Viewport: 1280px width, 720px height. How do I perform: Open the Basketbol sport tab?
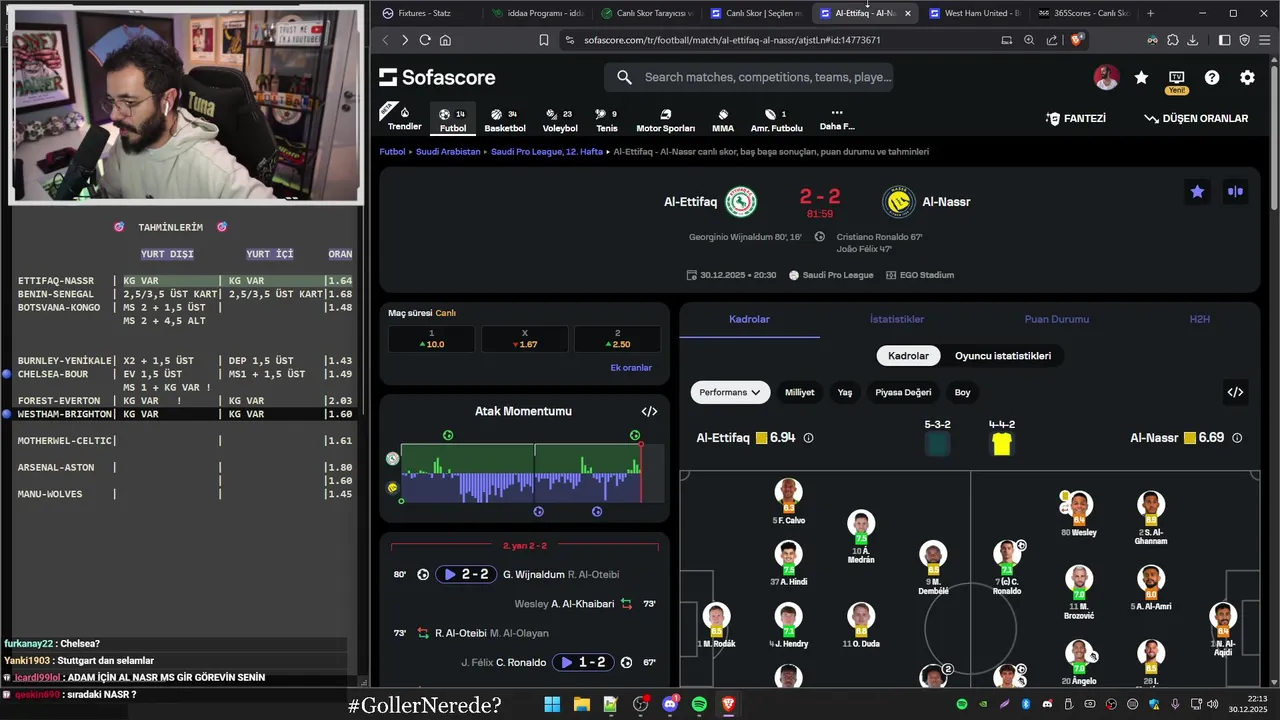click(504, 119)
